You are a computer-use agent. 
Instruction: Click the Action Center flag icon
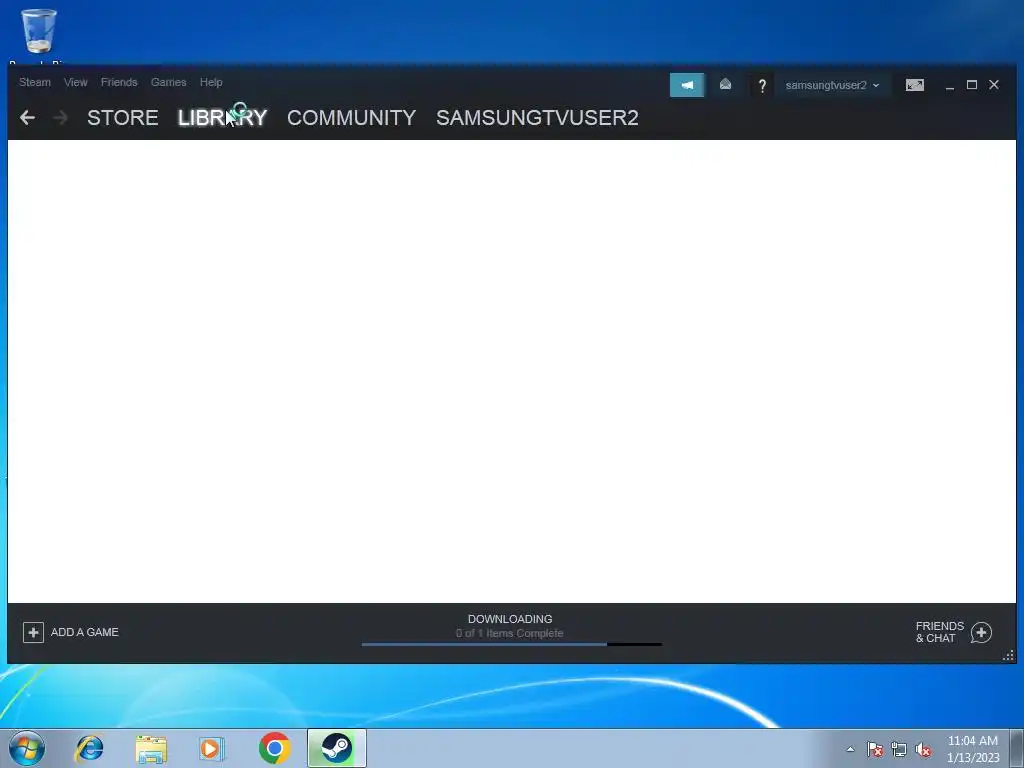(x=875, y=750)
